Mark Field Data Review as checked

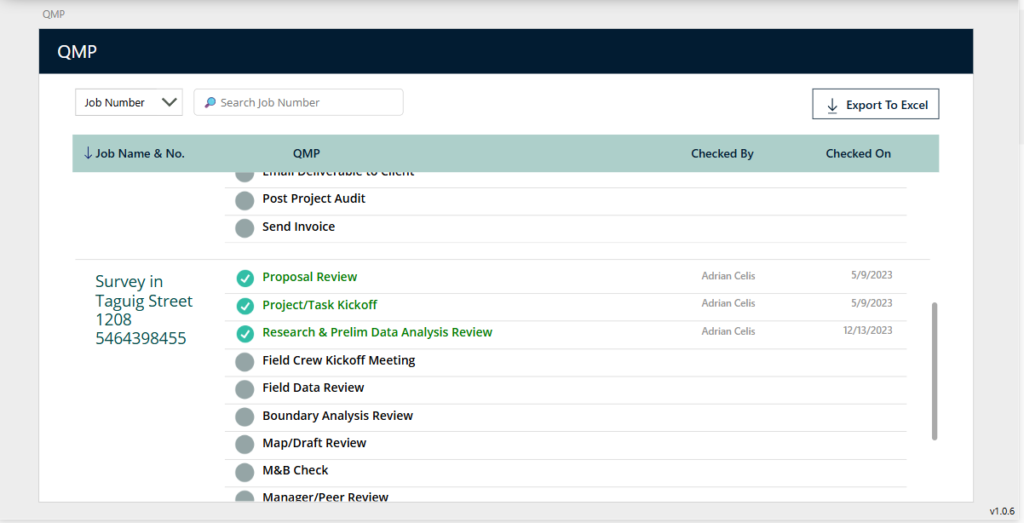tap(245, 389)
